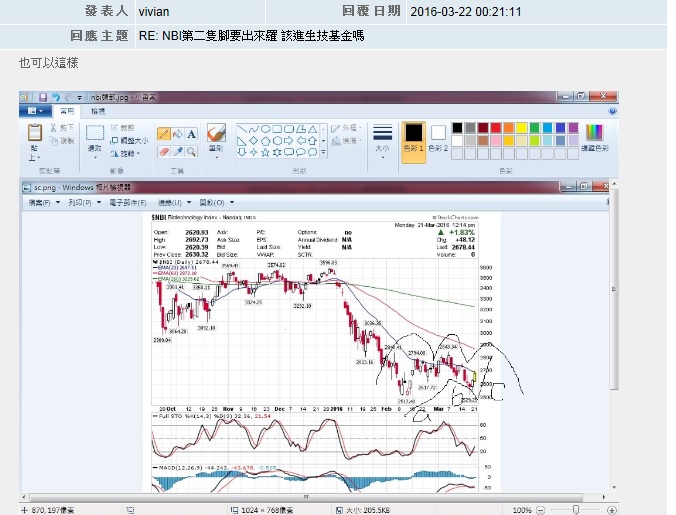Open the Paint application menu button
This screenshot has width=676, height=515.
pyautogui.click(x=35, y=111)
